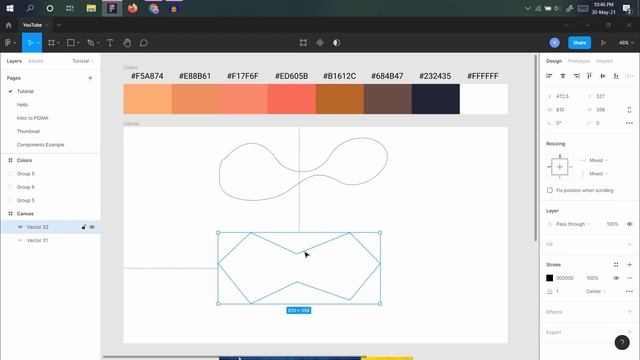The height and width of the screenshot is (360, 640).
Task: Click the #ED605B coral color swatch
Action: (292, 99)
